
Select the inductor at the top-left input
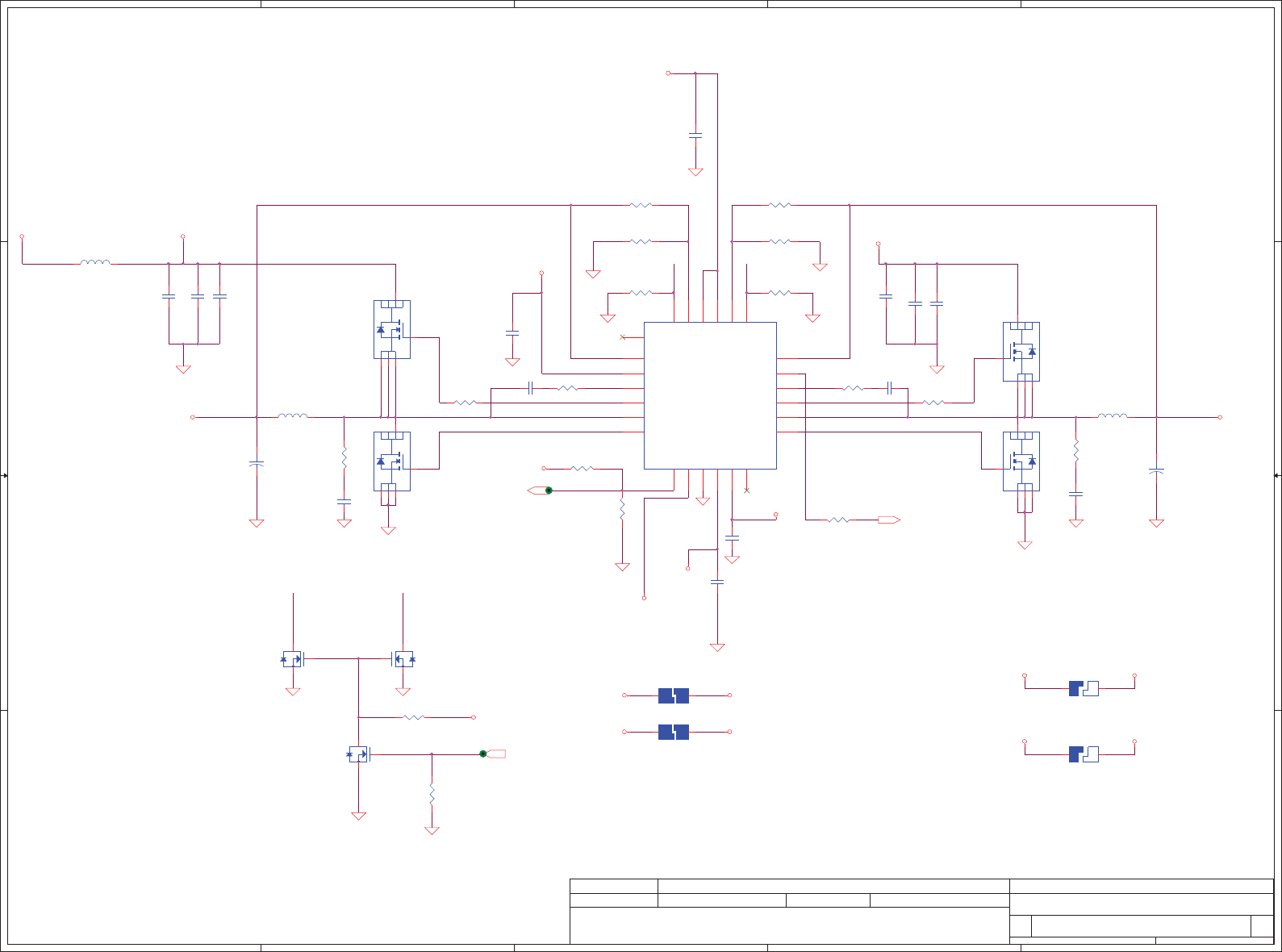[x=95, y=262]
